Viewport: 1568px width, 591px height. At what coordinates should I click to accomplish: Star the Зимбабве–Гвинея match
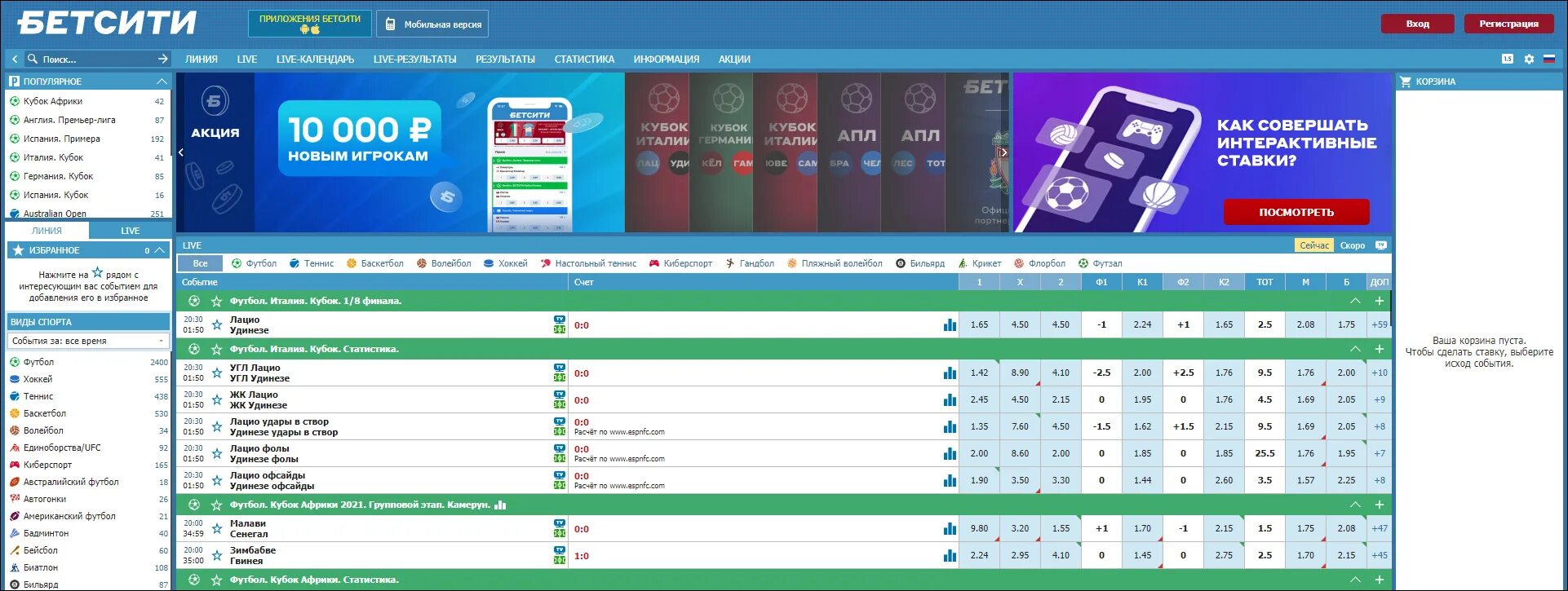[x=217, y=555]
